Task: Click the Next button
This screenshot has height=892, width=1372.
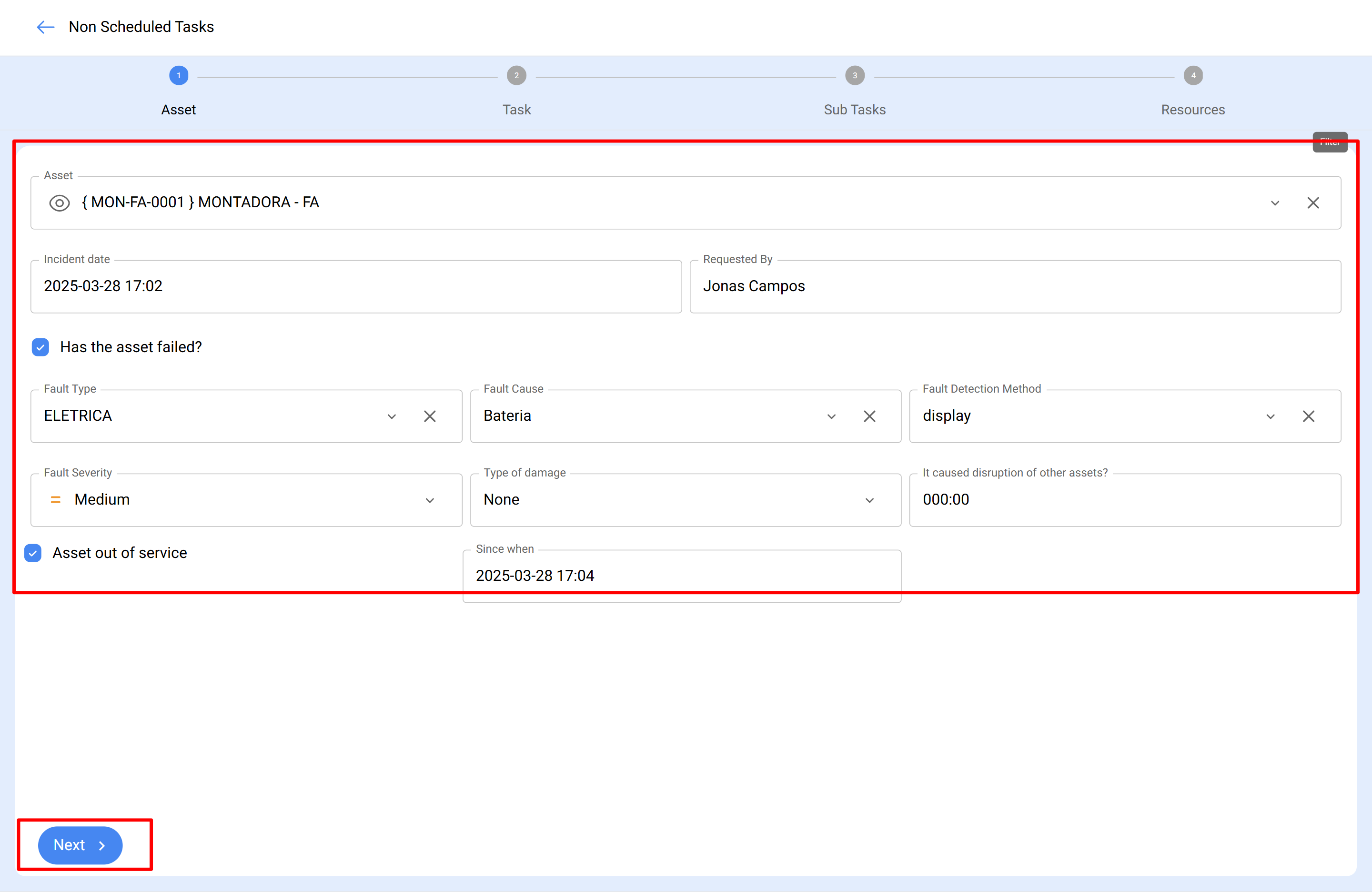Action: (x=80, y=845)
